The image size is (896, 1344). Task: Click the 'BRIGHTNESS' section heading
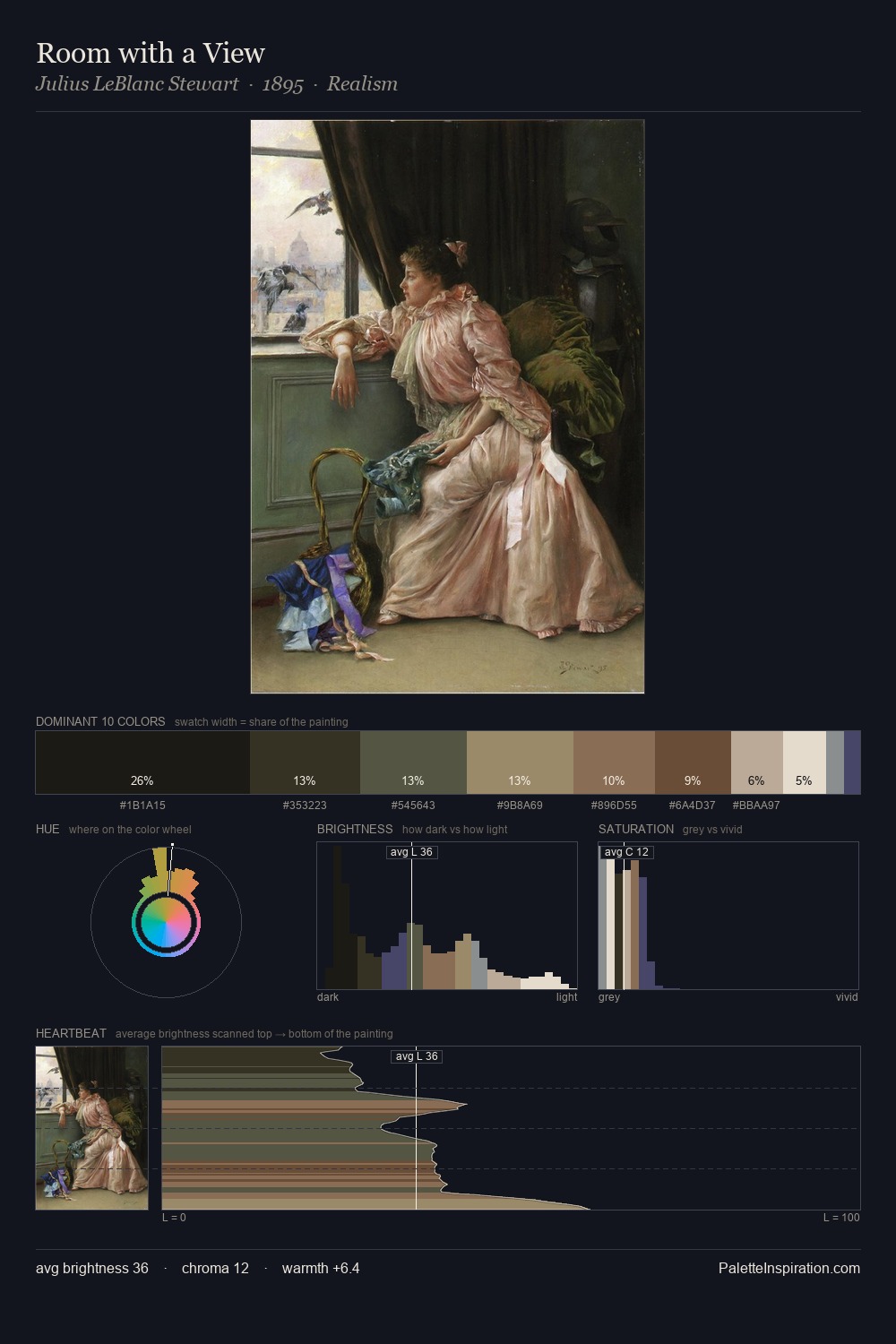355,829
